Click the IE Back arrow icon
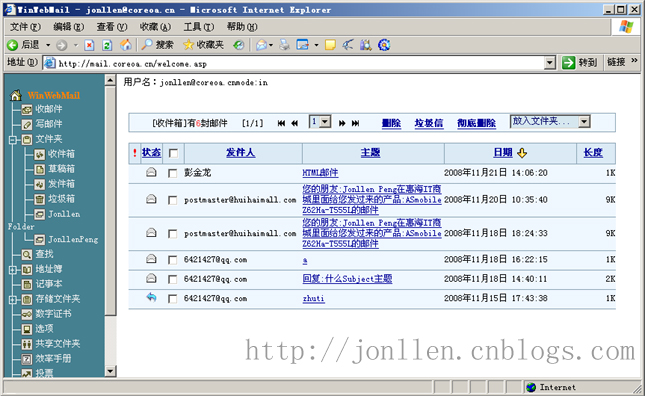This screenshot has width=645, height=396. (x=13, y=45)
